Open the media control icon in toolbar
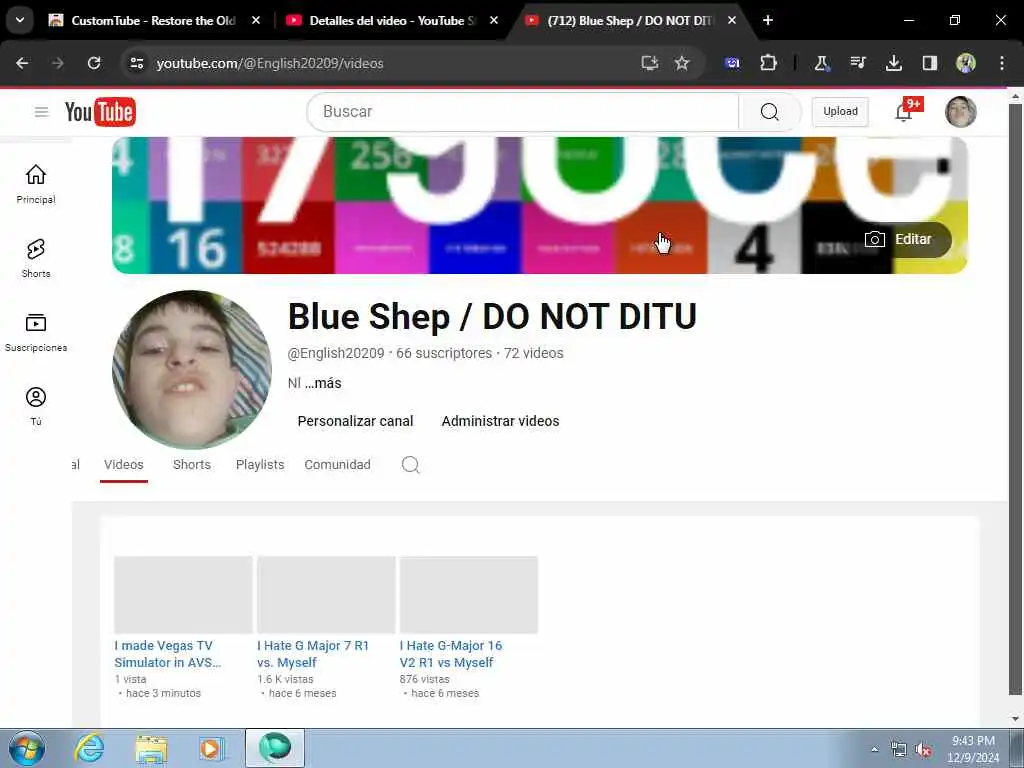The height and width of the screenshot is (768, 1024). click(857, 63)
